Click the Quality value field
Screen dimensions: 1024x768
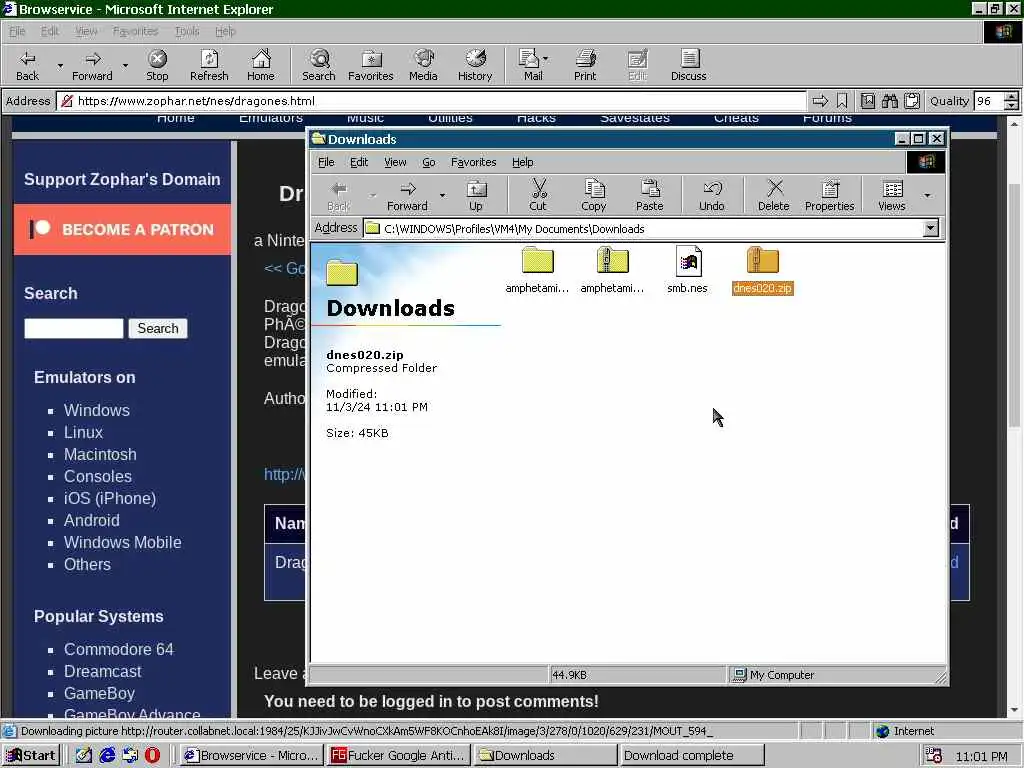(989, 101)
